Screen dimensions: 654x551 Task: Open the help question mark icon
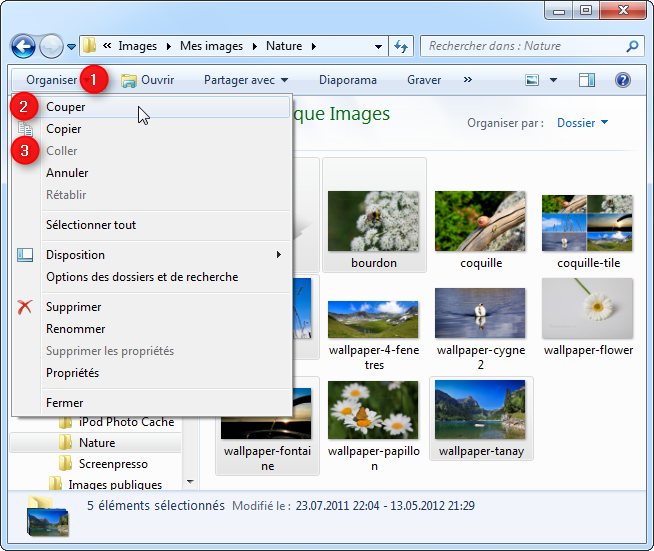622,80
